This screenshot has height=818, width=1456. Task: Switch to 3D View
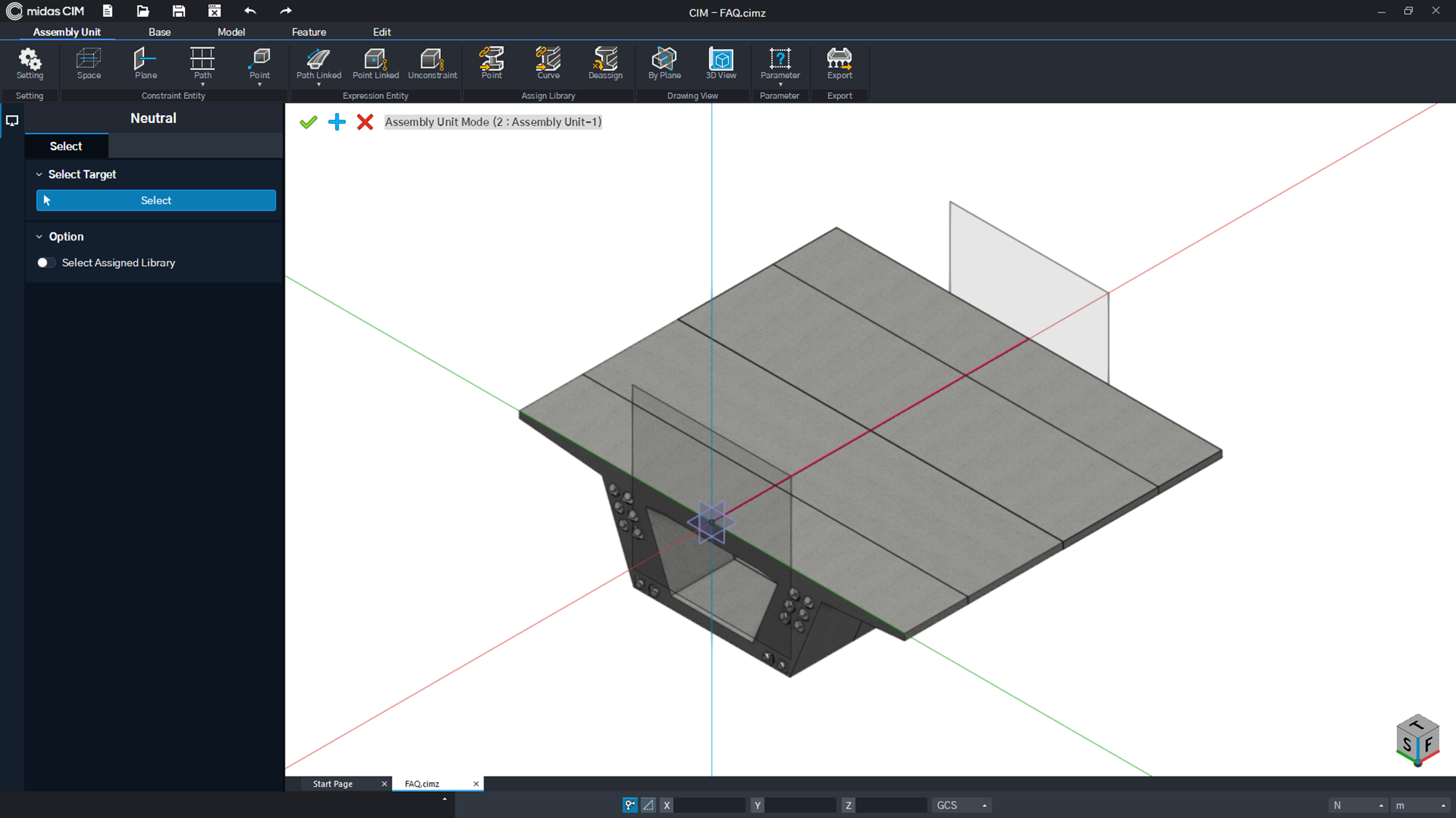click(721, 63)
